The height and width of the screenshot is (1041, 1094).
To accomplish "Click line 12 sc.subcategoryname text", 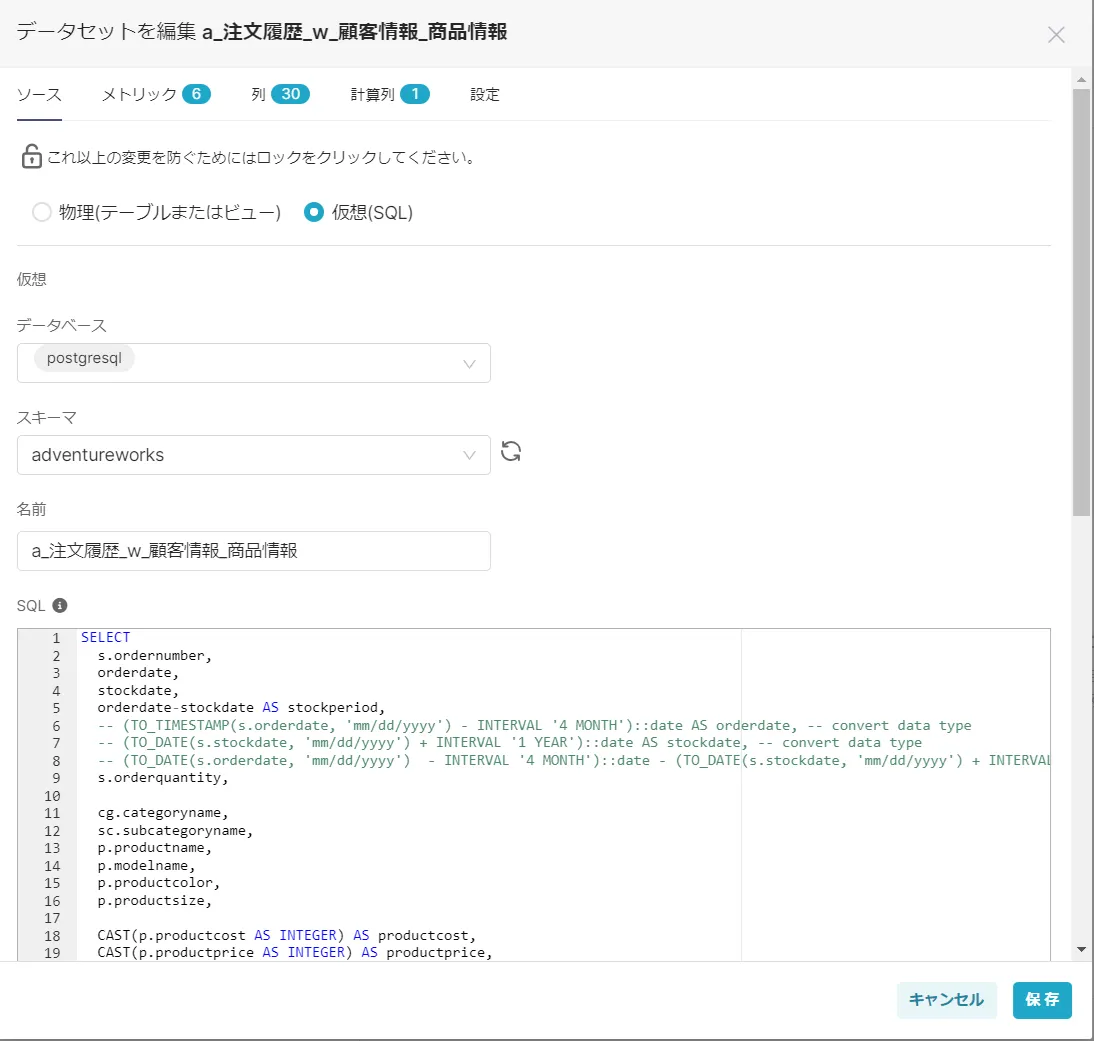I will click(175, 831).
